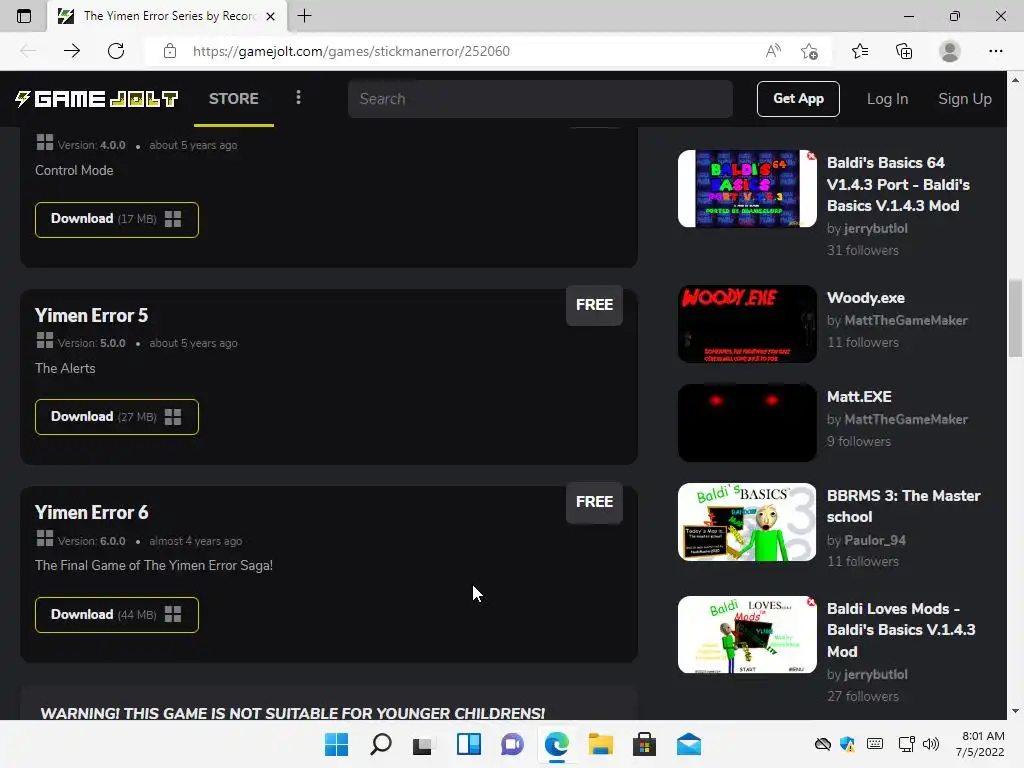Image resolution: width=1024 pixels, height=768 pixels.
Task: Open the Collections icon
Action: 904,51
